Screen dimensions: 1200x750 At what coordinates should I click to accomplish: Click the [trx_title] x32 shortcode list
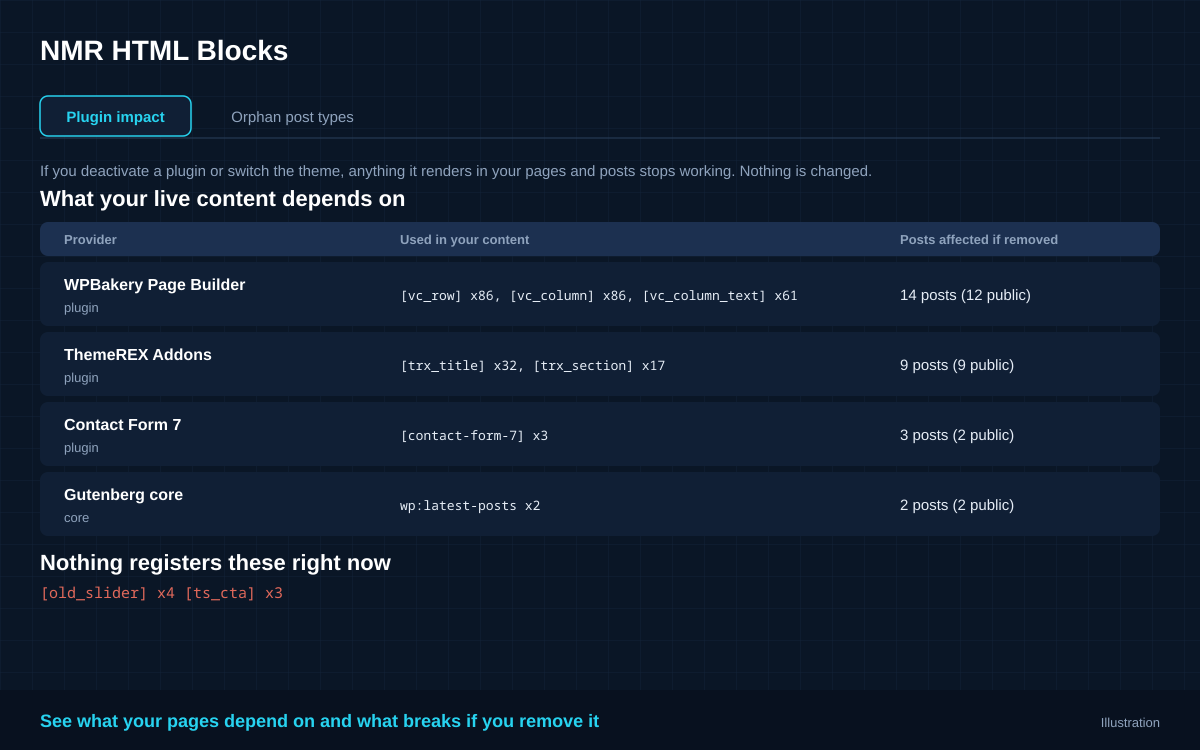pyautogui.click(x=532, y=365)
